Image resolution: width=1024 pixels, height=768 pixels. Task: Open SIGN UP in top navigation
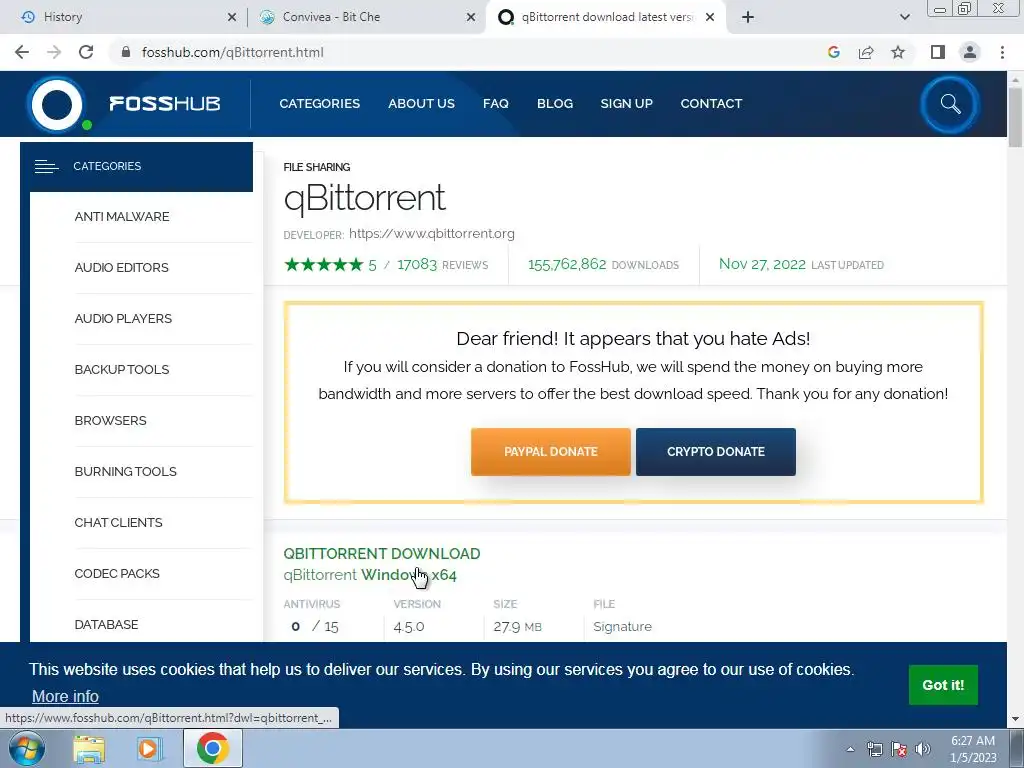[x=626, y=103]
